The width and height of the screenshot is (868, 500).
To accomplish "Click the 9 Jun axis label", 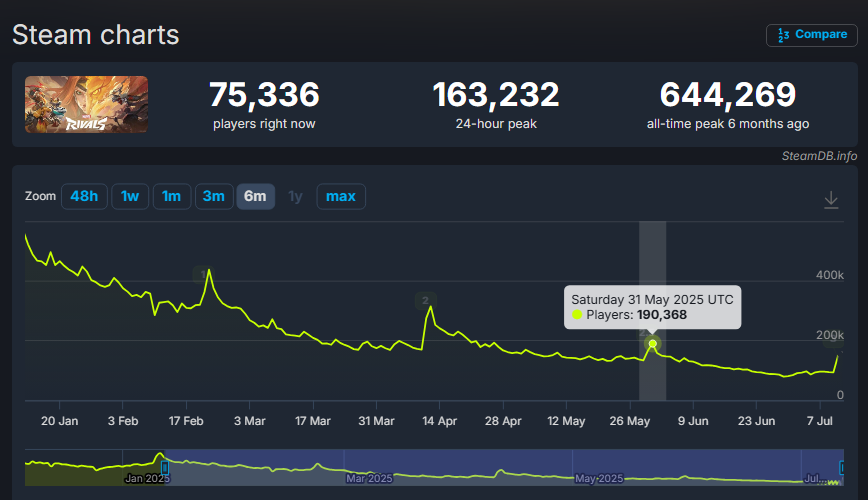I will click(x=693, y=421).
